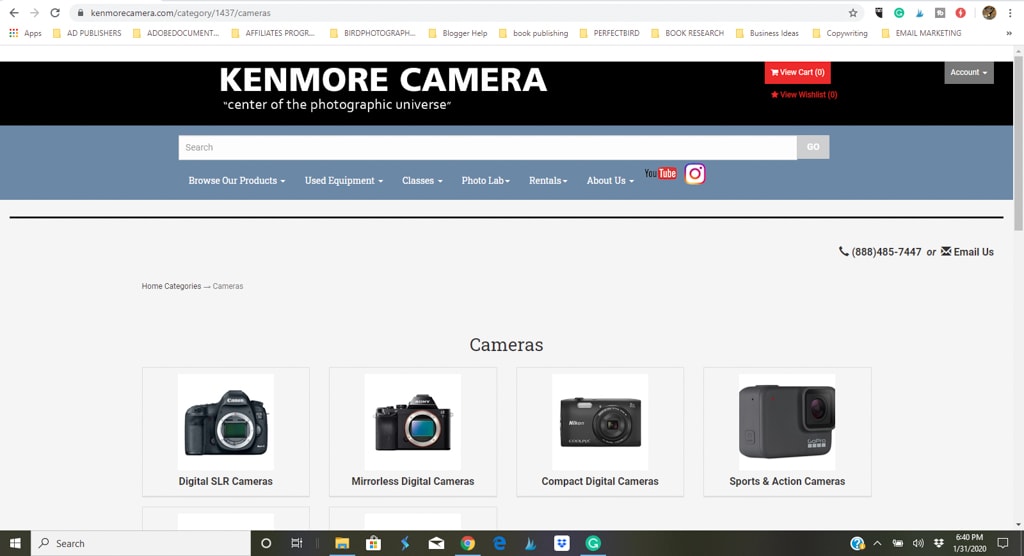Open the YouTube icon link
Image resolution: width=1024 pixels, height=556 pixels.
click(660, 173)
